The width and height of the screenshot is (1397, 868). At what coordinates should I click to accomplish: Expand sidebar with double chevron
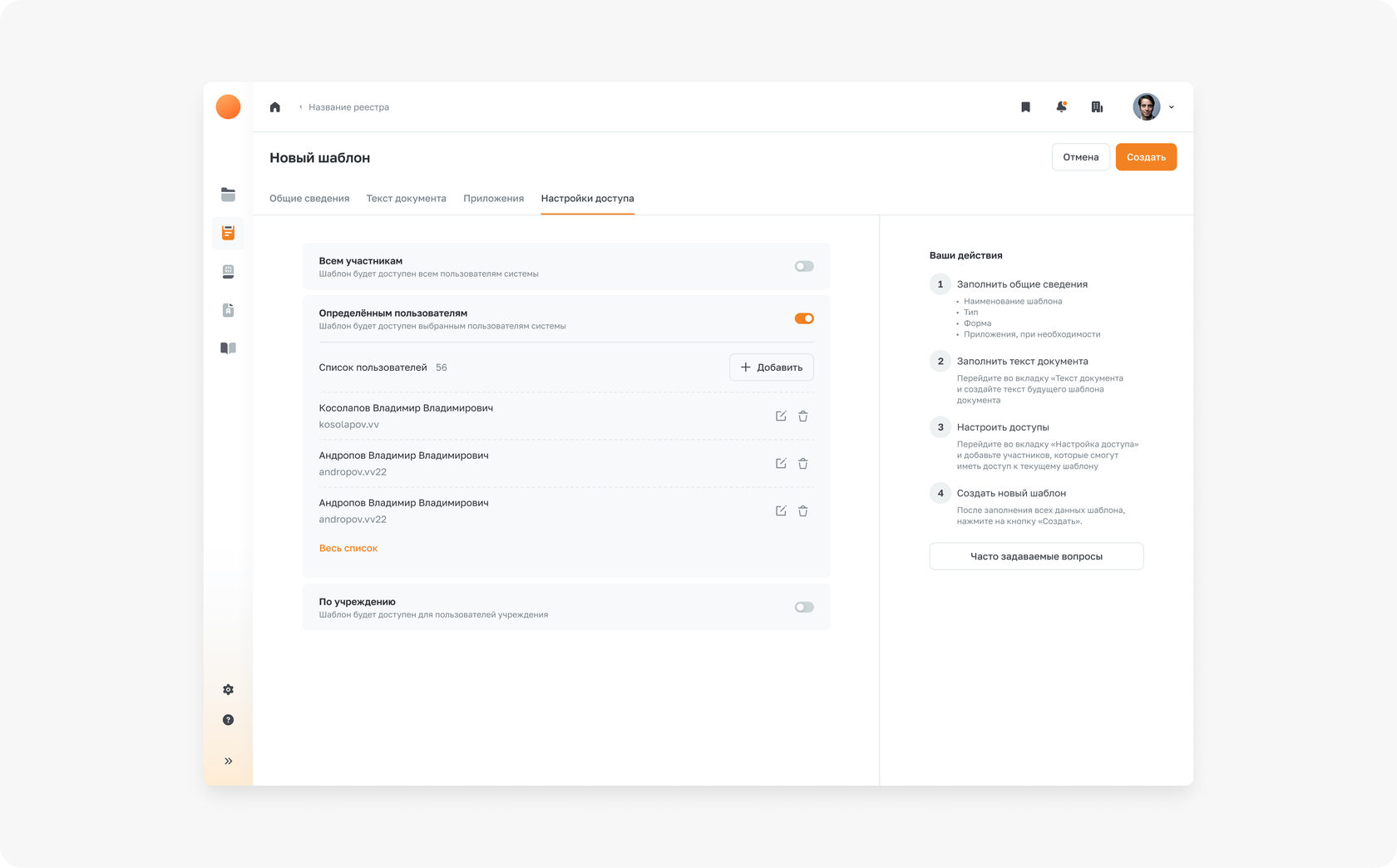(x=228, y=762)
